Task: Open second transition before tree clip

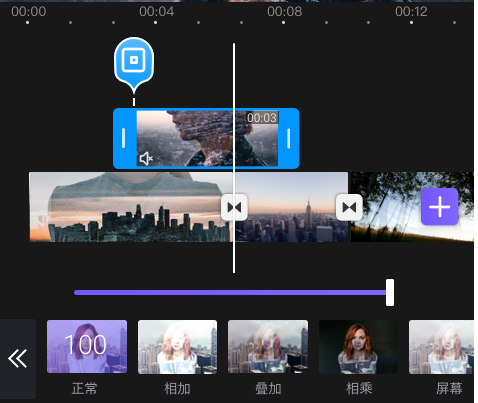Action: pos(349,207)
